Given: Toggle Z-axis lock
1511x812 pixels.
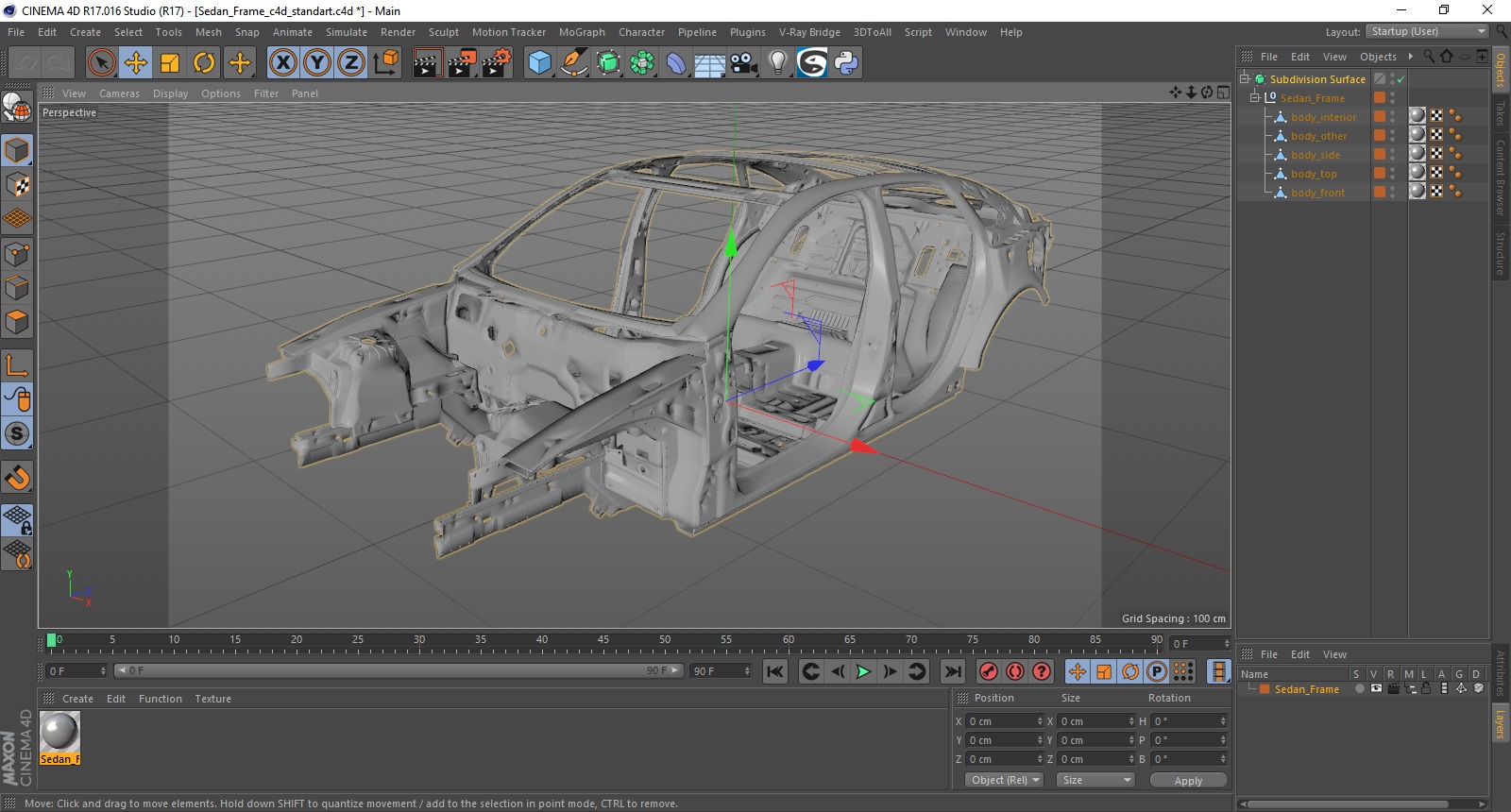Looking at the screenshot, I should 350,63.
